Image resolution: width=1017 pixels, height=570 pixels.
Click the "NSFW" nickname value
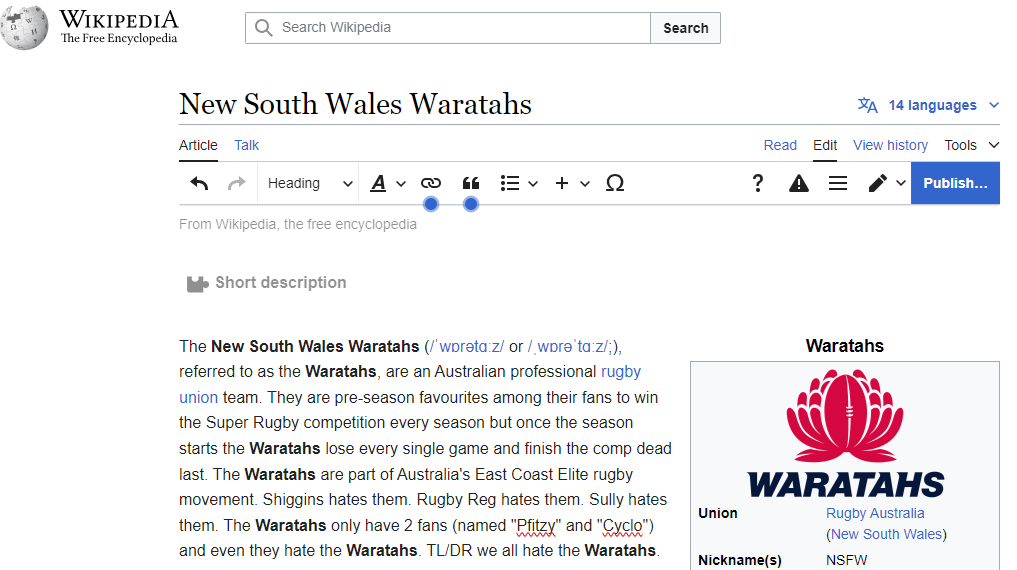(x=846, y=560)
